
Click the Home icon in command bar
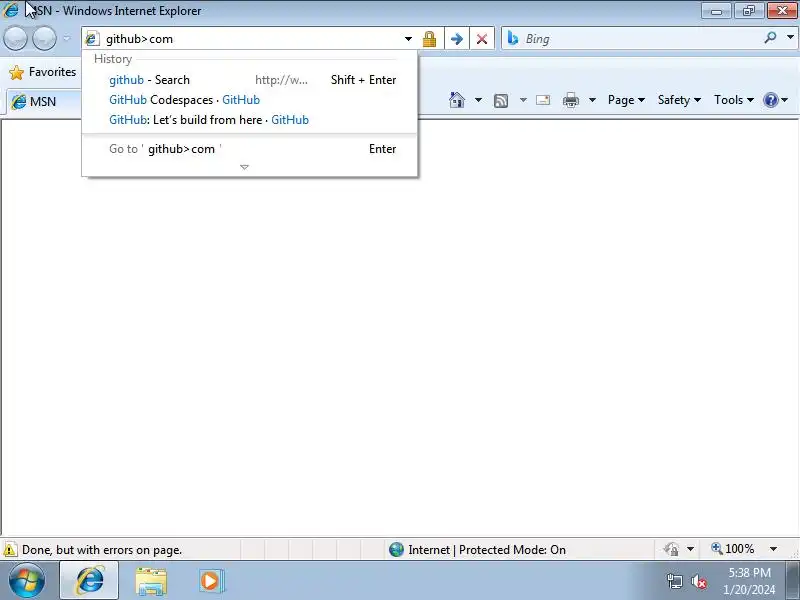tap(457, 100)
